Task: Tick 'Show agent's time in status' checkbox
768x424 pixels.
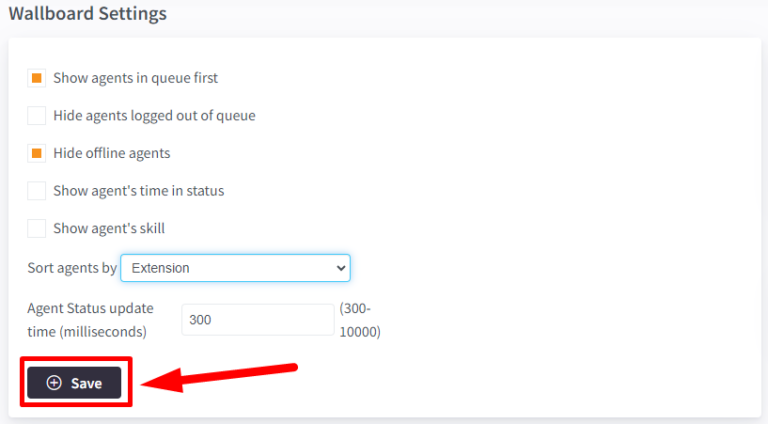Action: (x=37, y=191)
